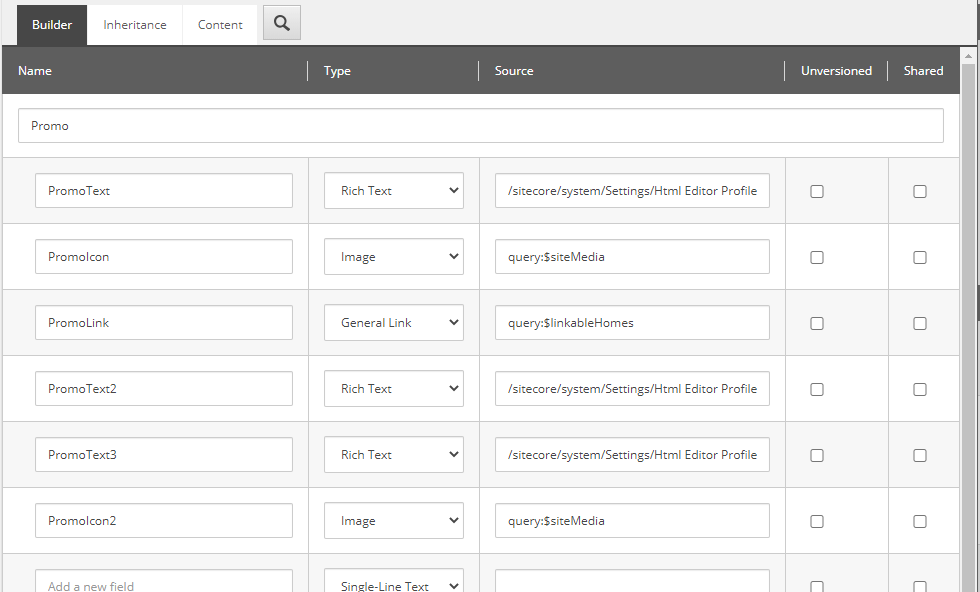
Task: Open Type dropdown for PromoText2 field
Action: pos(394,389)
